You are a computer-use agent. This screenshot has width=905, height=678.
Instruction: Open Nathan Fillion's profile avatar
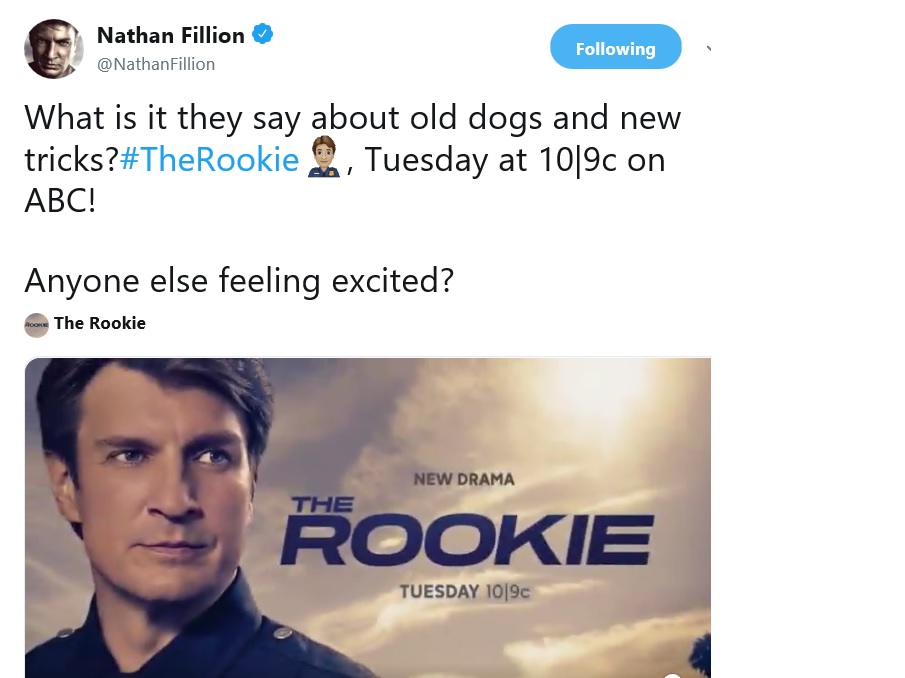pyautogui.click(x=54, y=49)
